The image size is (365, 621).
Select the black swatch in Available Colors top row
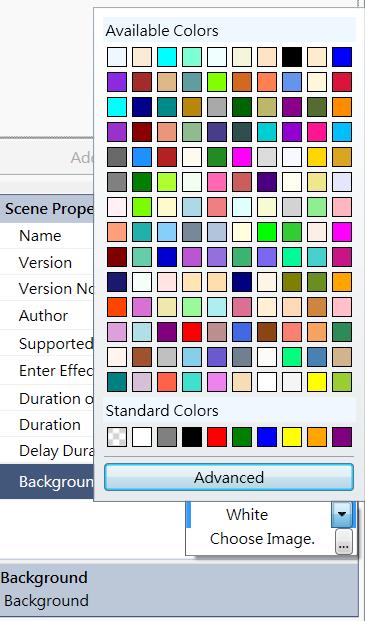pyautogui.click(x=292, y=57)
